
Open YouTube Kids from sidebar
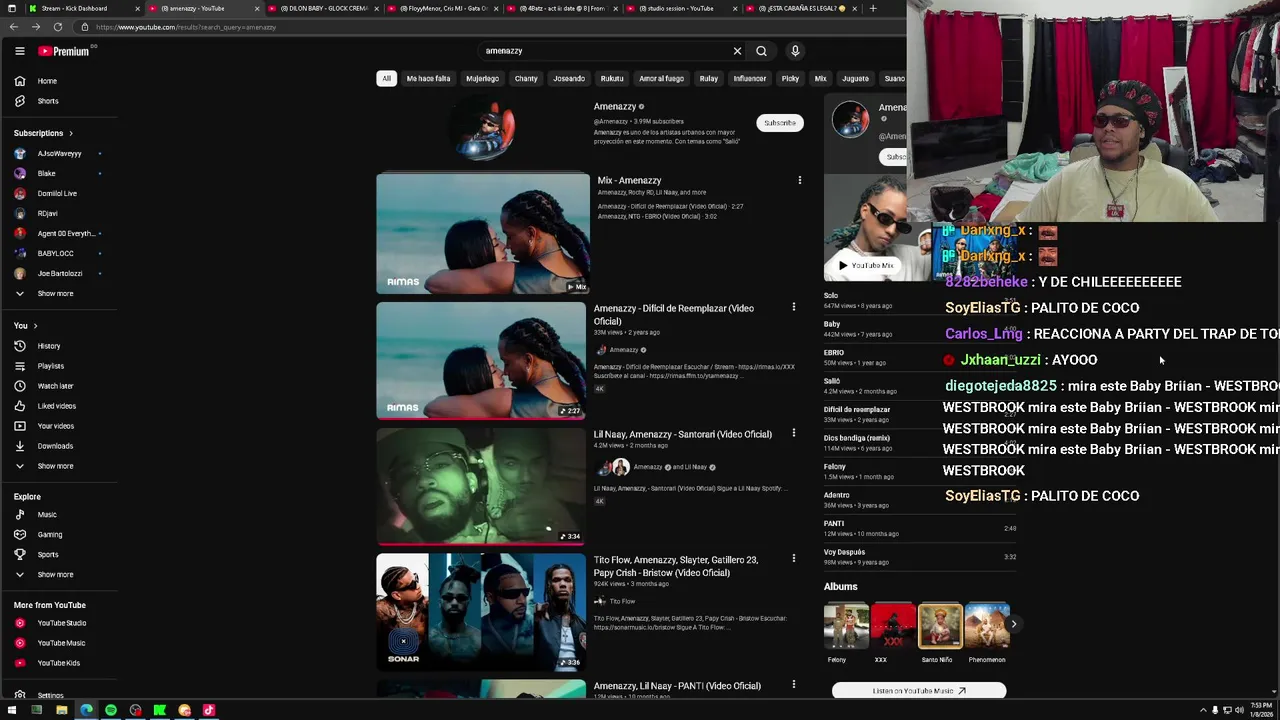pos(60,663)
